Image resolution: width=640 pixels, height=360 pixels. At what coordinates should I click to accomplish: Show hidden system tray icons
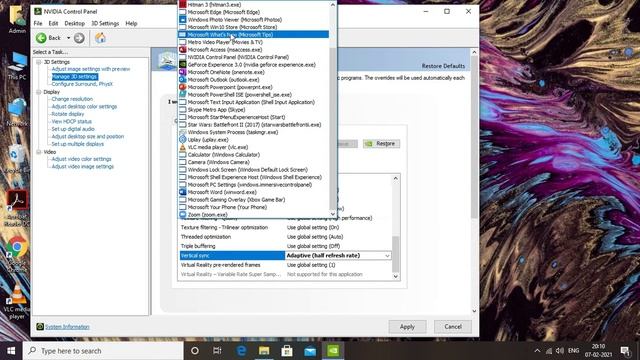click(537, 351)
